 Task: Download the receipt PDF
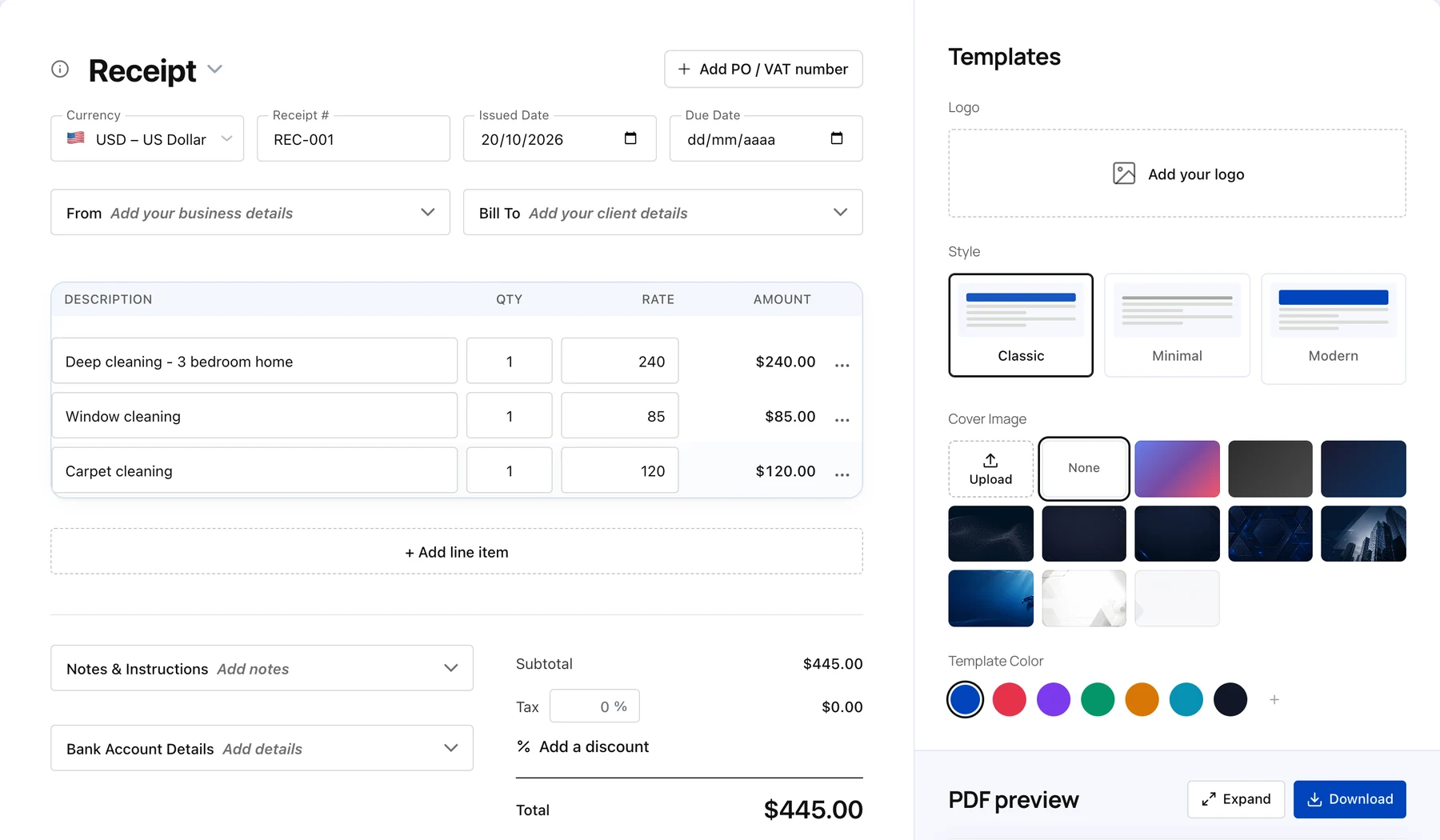1350,799
